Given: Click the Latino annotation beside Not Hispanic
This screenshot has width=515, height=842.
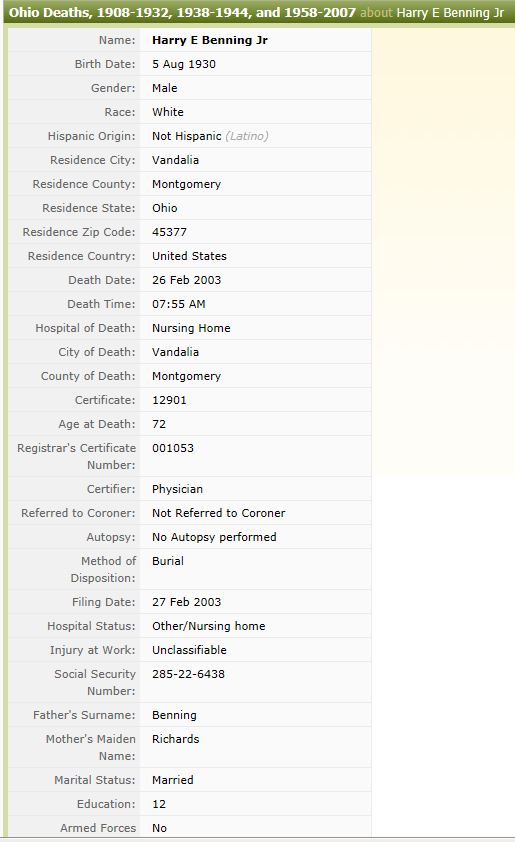Looking at the screenshot, I should (x=247, y=136).
